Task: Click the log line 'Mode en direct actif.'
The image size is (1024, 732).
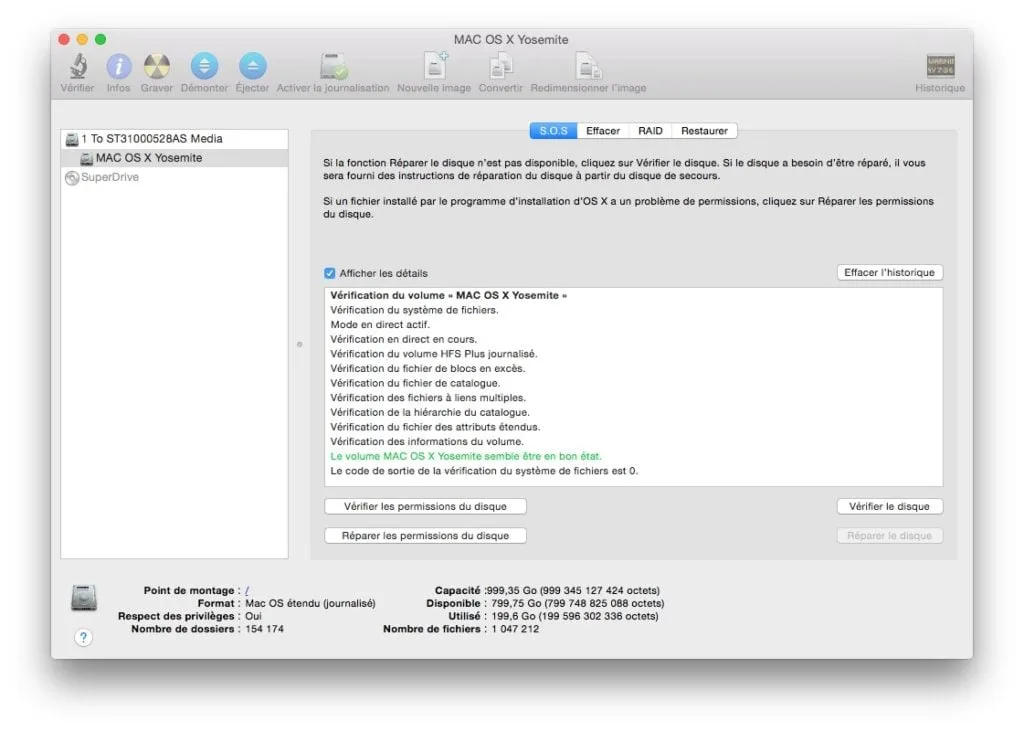Action: [x=380, y=325]
